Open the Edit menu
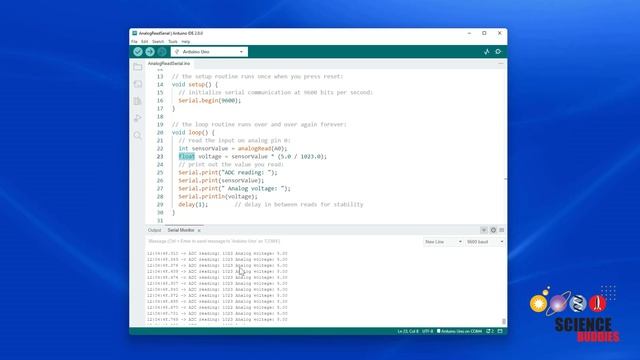 [x=144, y=42]
